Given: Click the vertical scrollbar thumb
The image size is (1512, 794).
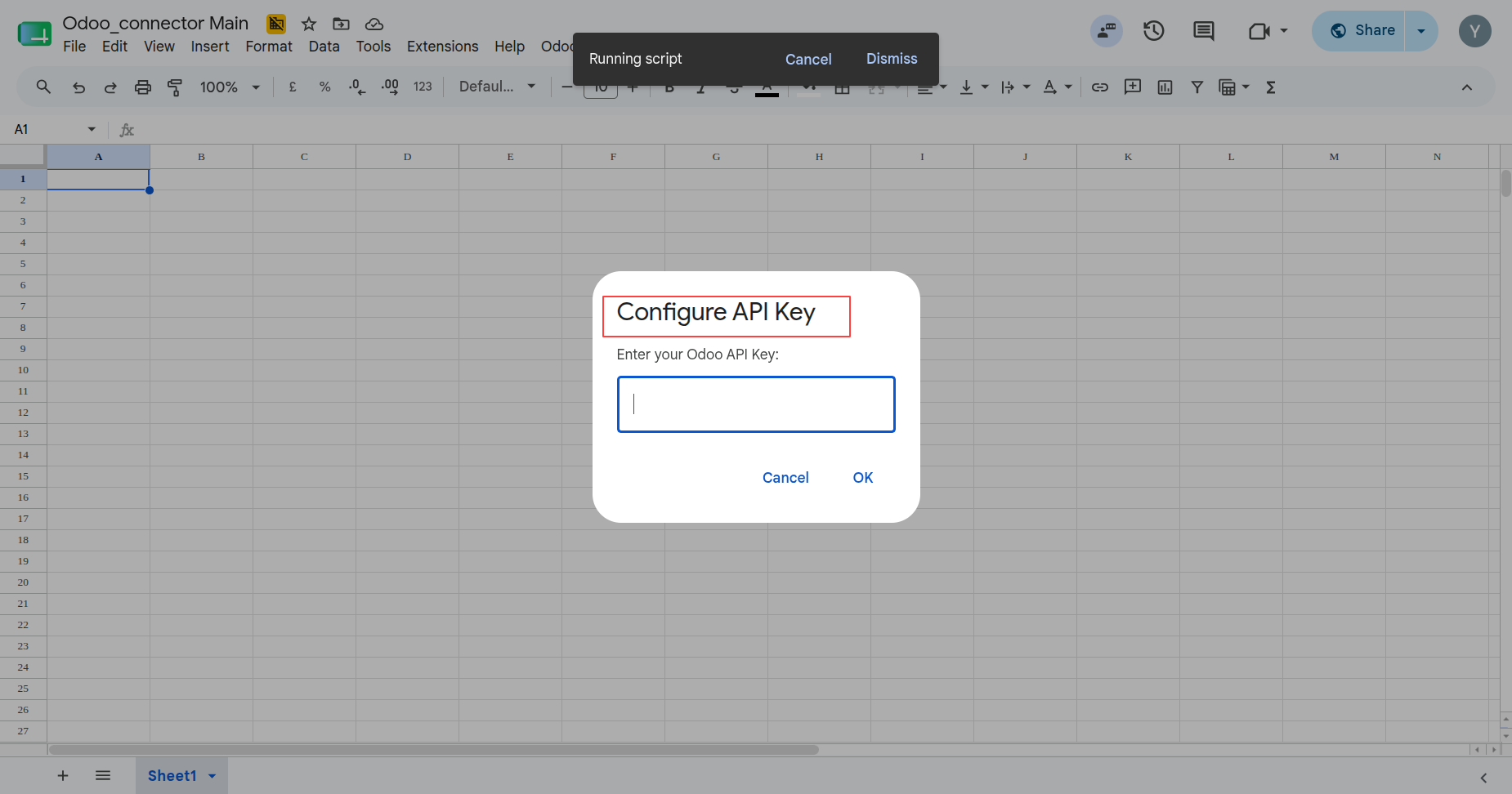Looking at the screenshot, I should 1505,183.
